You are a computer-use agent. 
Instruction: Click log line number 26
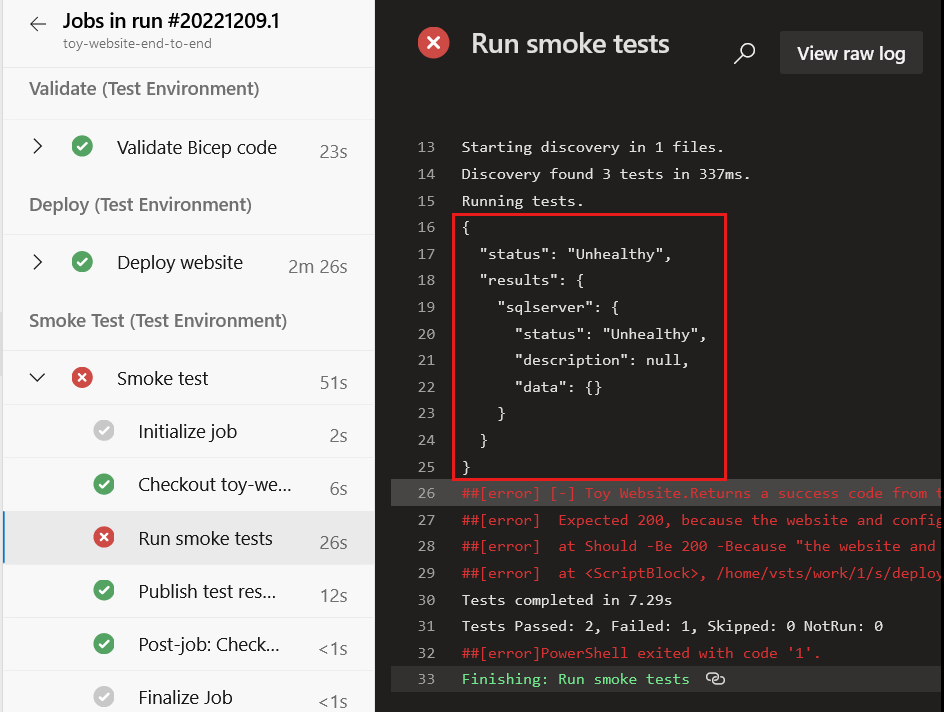[426, 494]
